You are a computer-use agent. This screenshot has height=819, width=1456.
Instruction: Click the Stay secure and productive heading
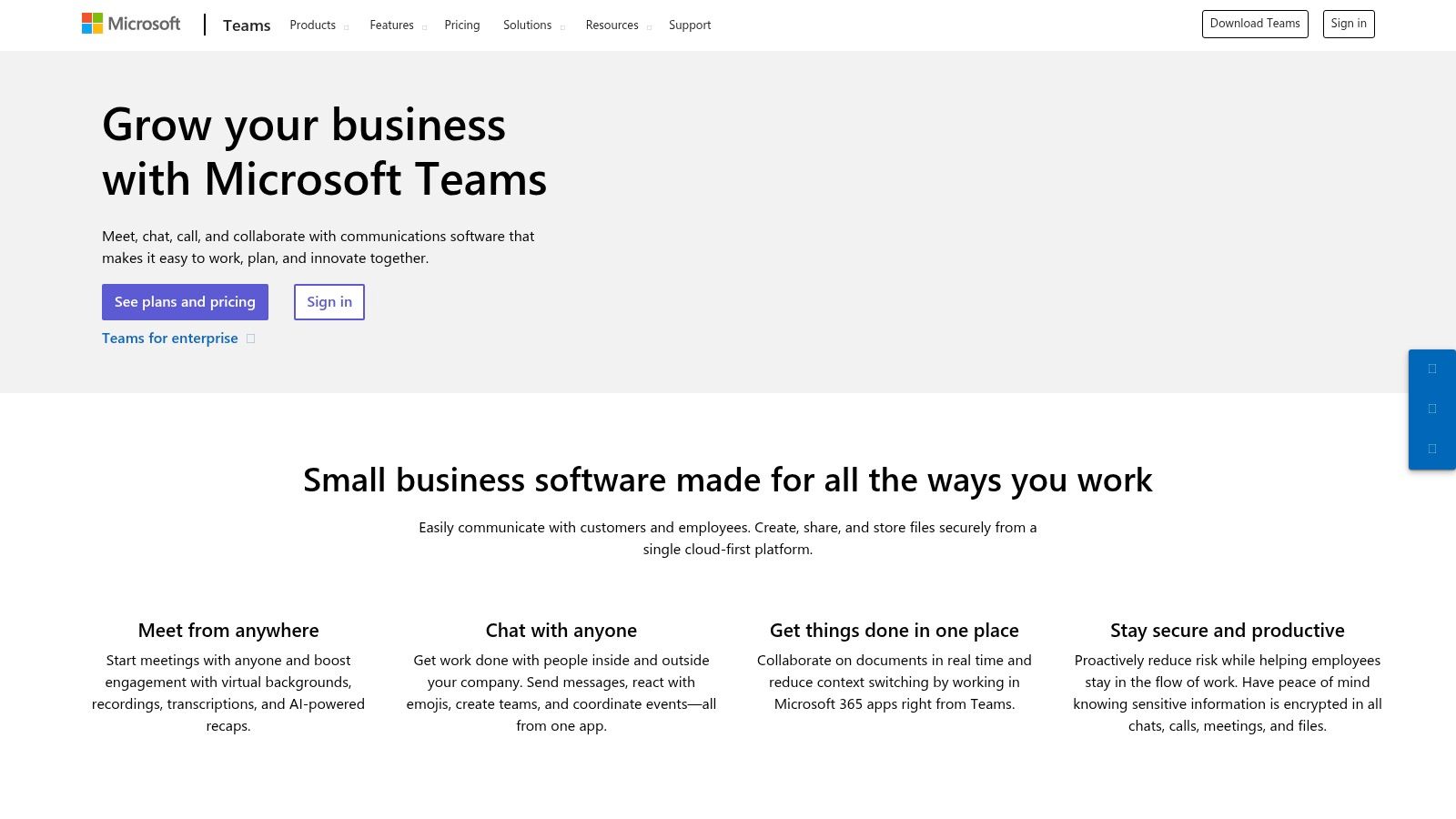1228,630
